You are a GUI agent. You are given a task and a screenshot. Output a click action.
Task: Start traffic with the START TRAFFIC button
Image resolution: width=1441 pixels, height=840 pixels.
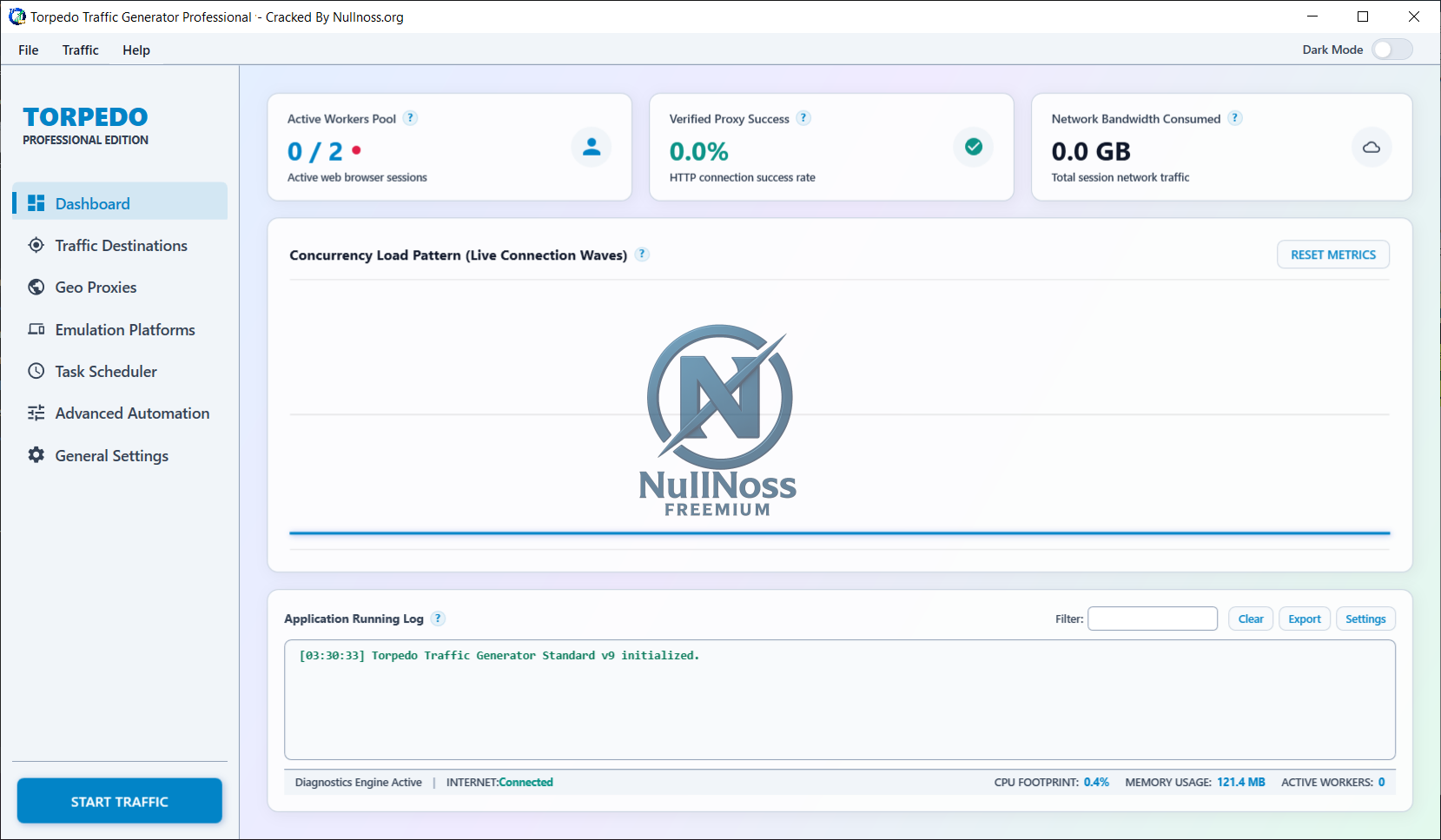tap(120, 801)
